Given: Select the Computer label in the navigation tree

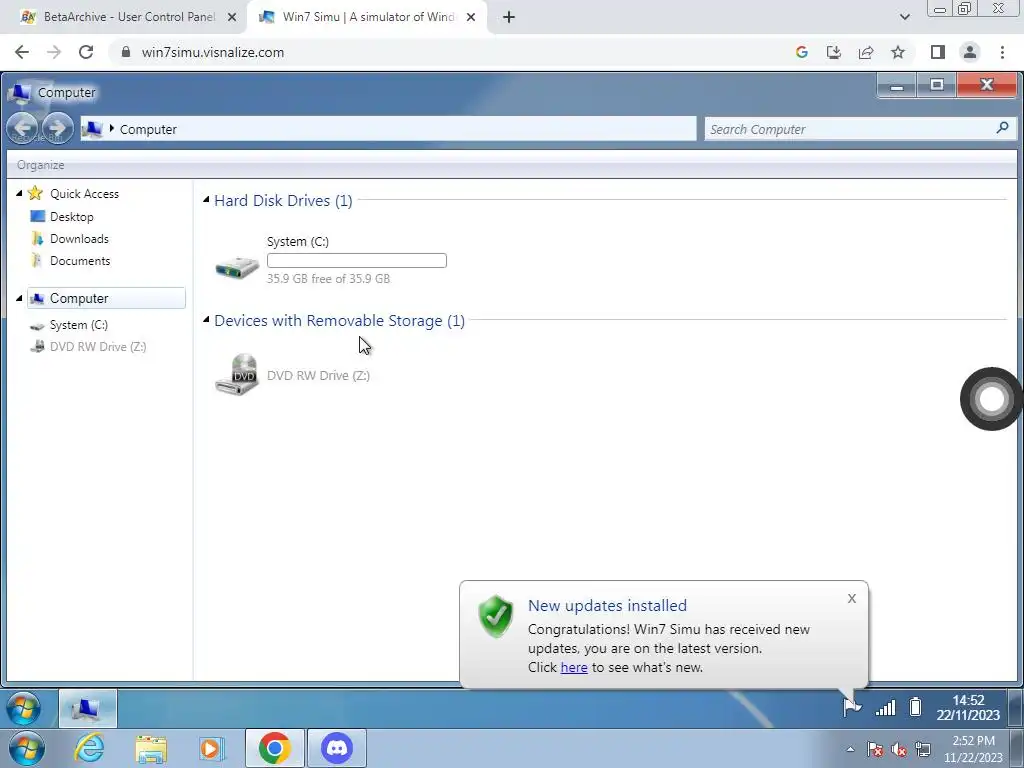Looking at the screenshot, I should (x=79, y=298).
